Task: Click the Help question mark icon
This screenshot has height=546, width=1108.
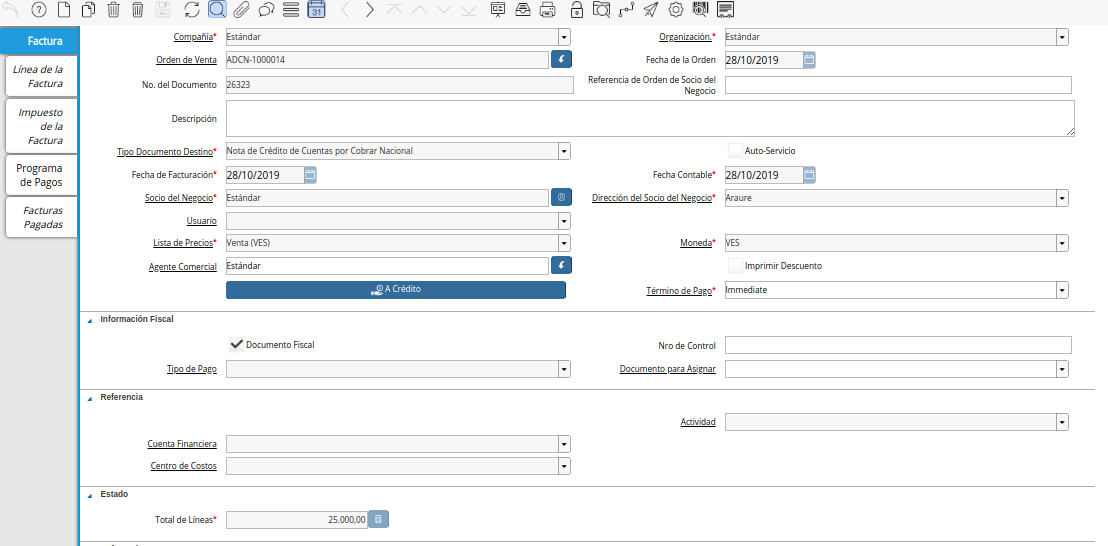Action: coord(38,10)
